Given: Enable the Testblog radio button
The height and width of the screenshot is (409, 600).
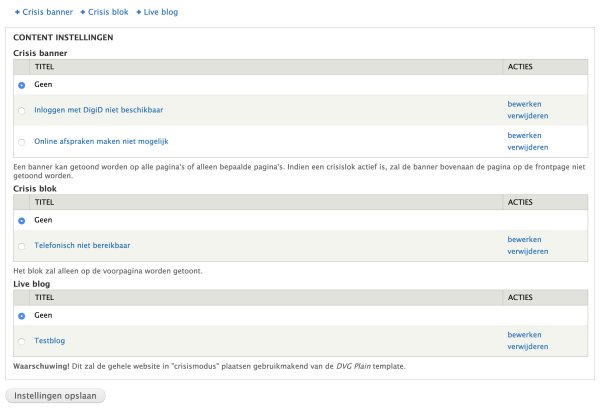Looking at the screenshot, I should 22,341.
